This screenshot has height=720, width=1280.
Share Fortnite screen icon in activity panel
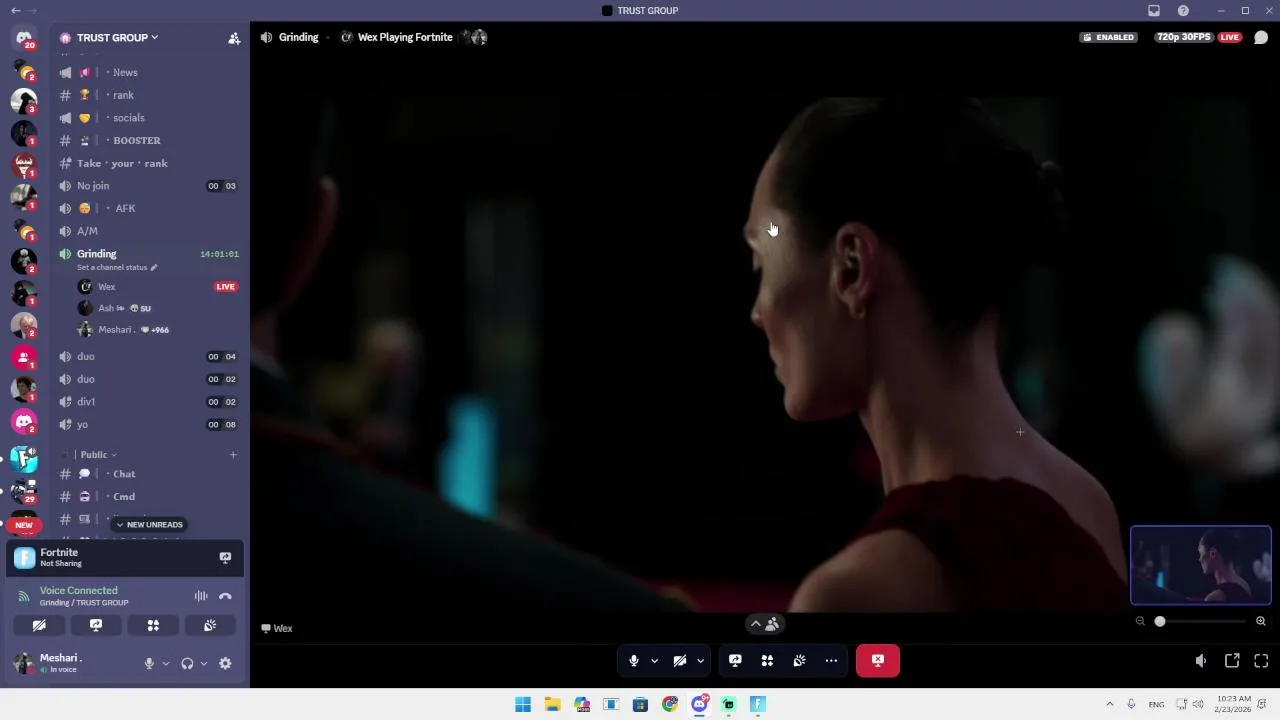point(225,558)
